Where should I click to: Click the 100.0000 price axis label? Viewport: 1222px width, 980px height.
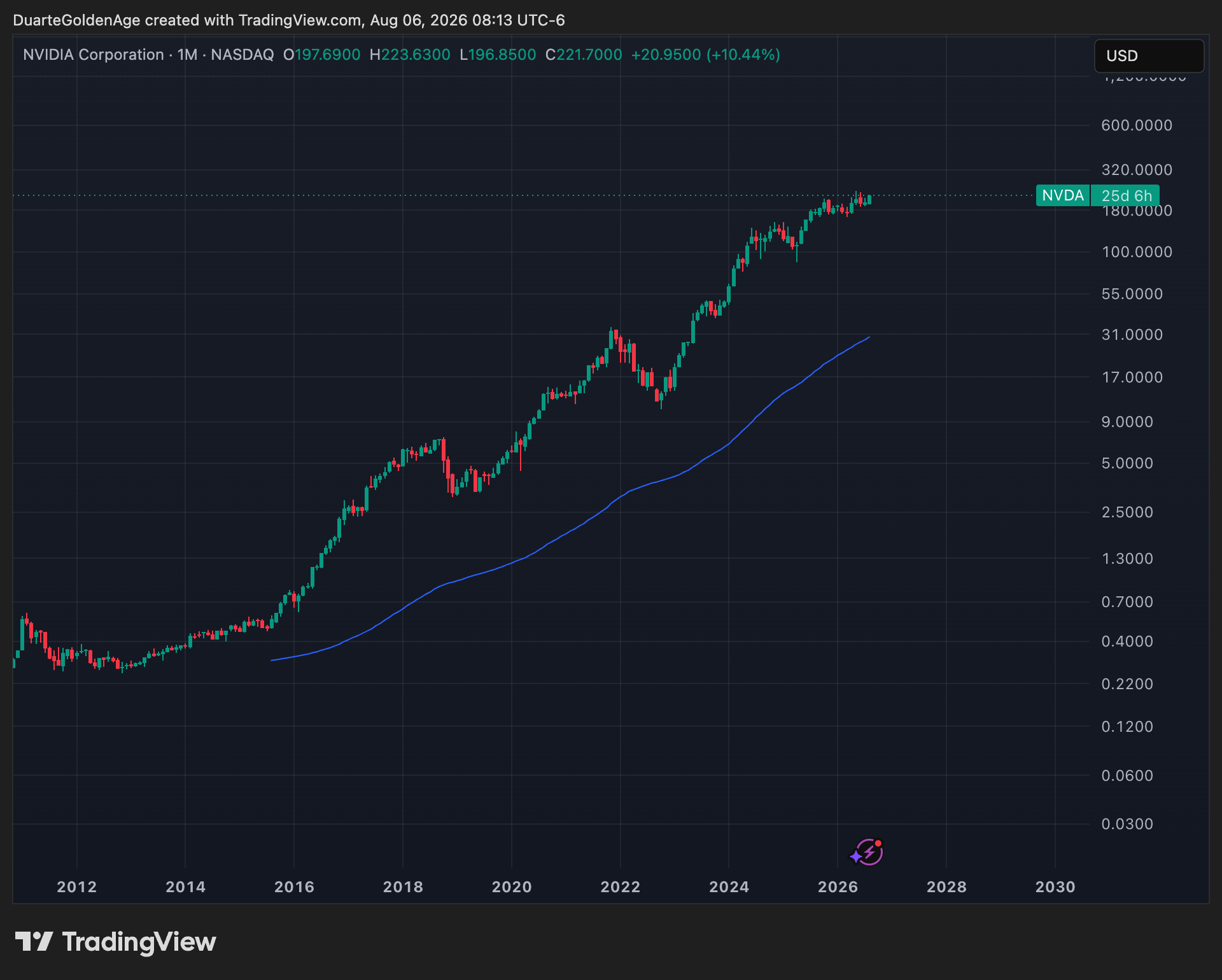pyautogui.click(x=1137, y=252)
